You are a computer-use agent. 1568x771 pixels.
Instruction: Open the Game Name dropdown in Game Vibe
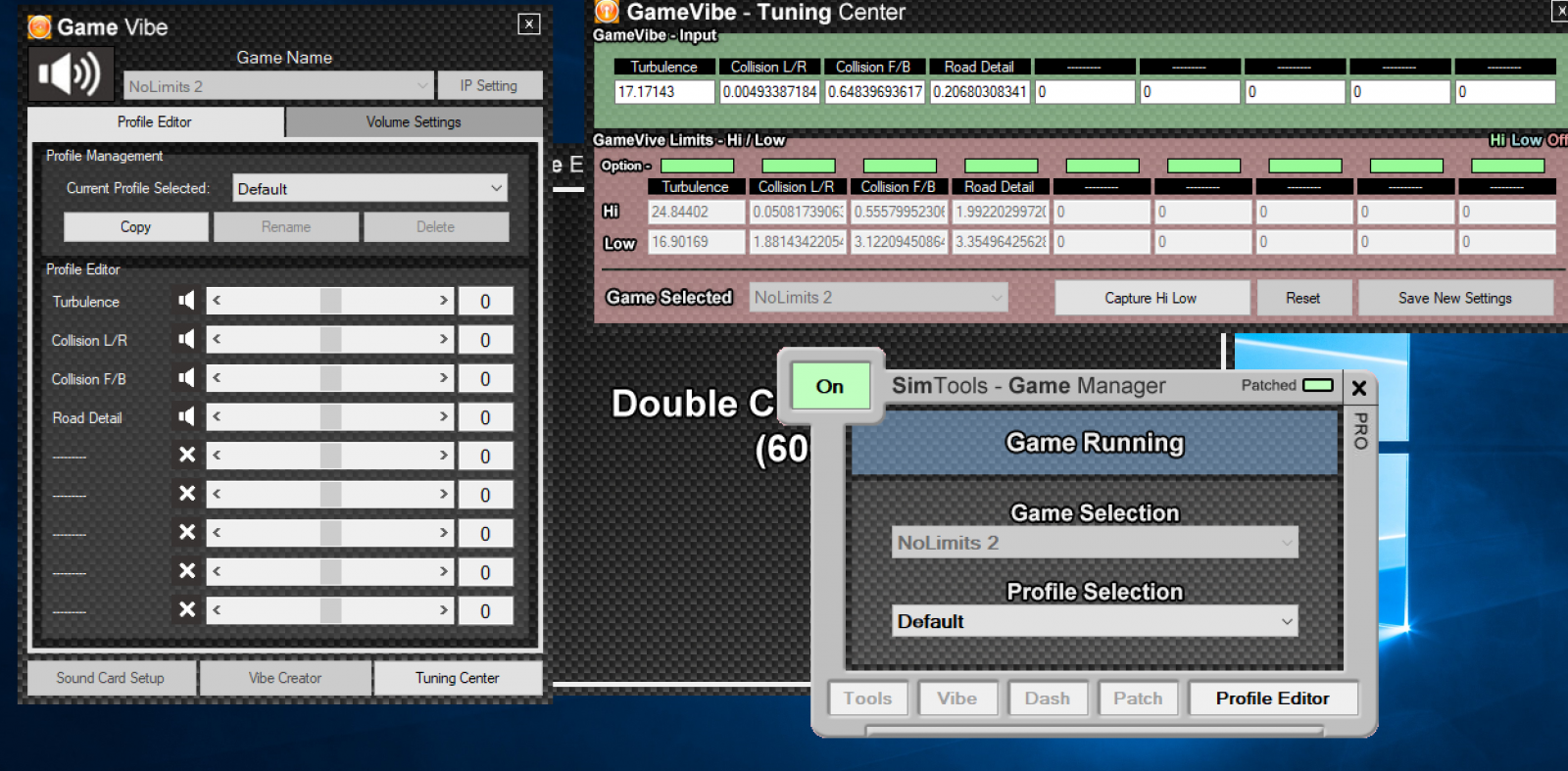pos(278,86)
